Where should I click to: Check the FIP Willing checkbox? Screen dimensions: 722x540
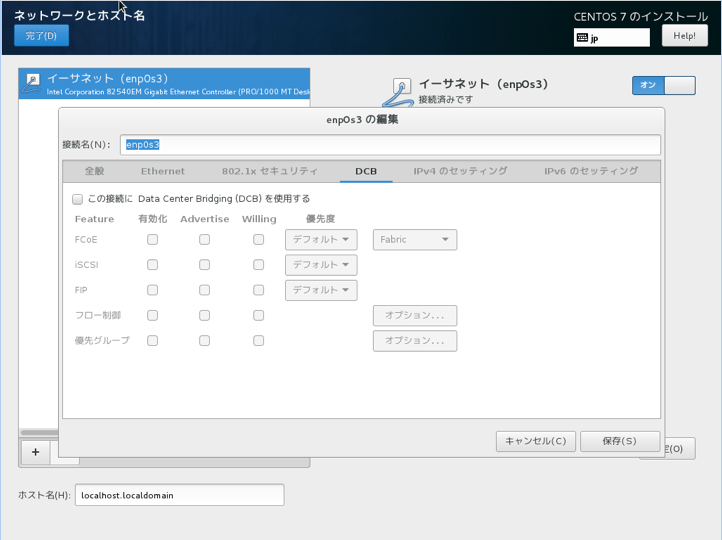tap(259, 290)
